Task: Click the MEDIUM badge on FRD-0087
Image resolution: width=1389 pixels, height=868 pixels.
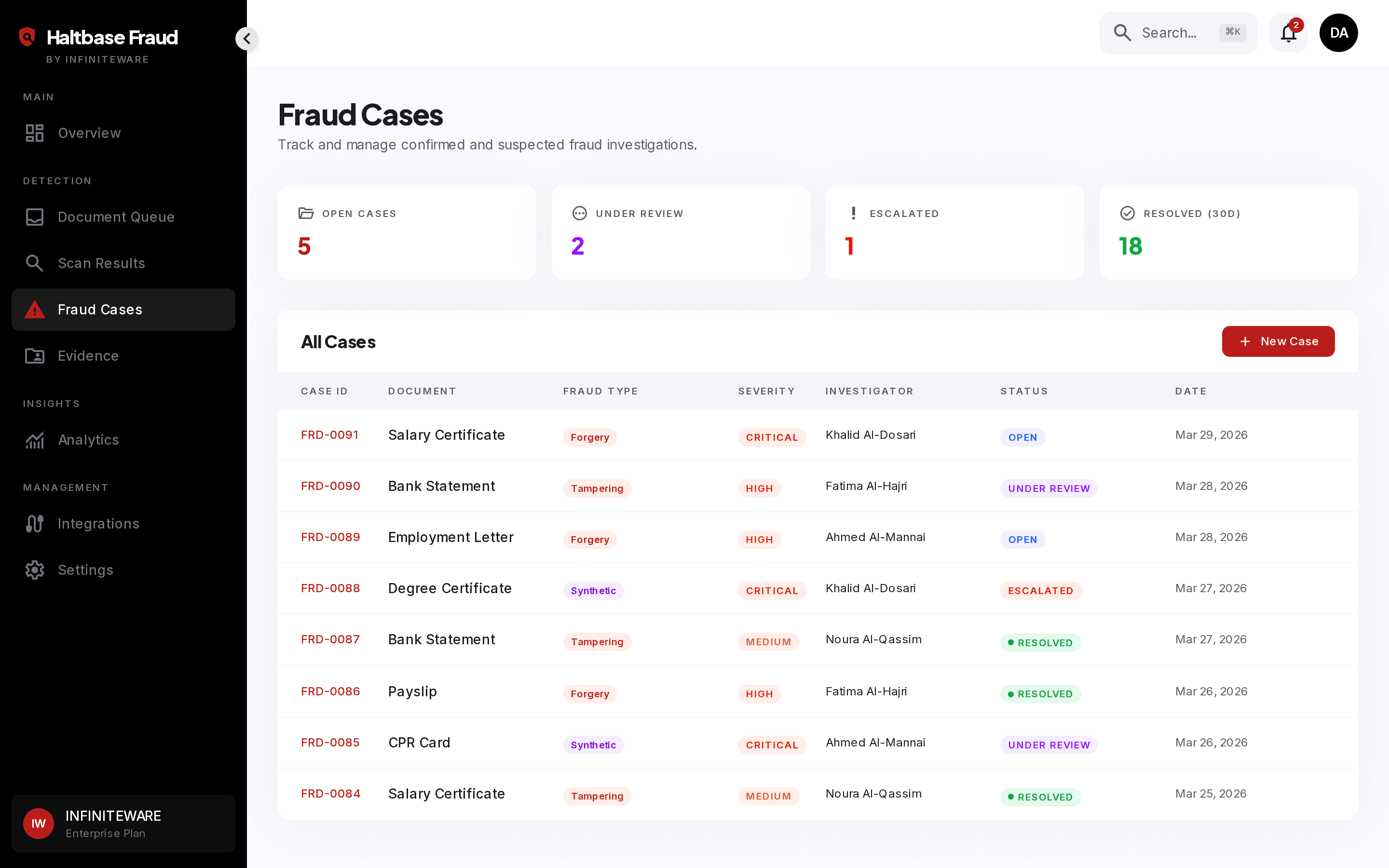Action: tap(769, 642)
